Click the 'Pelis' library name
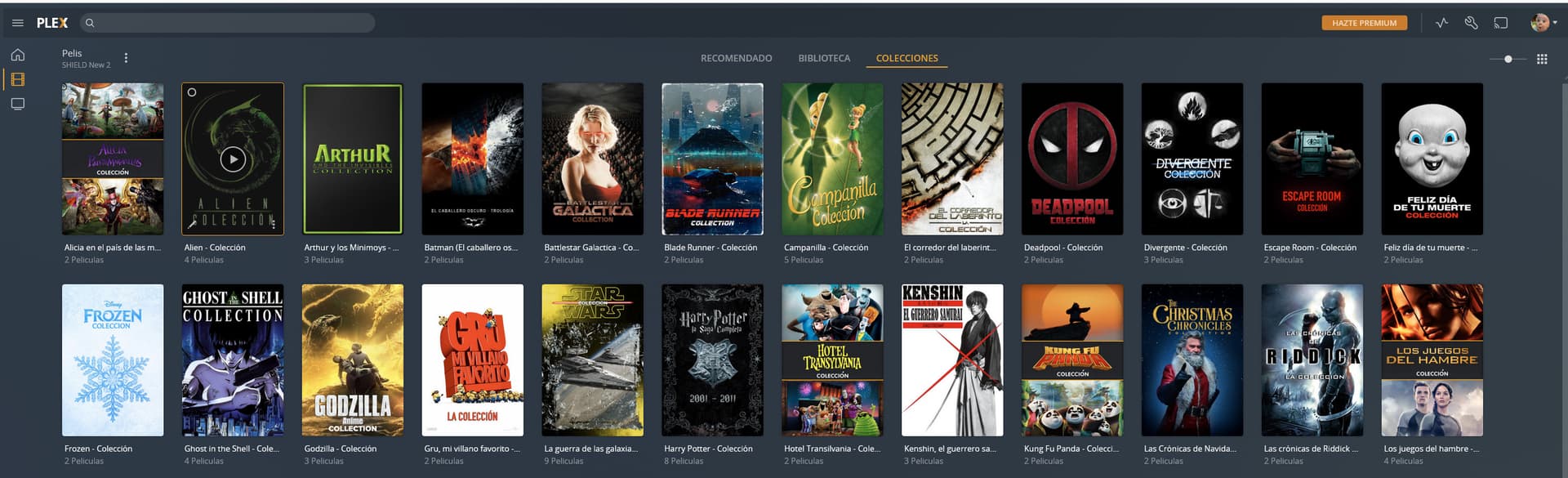Screen dimensions: 1568x478 pyautogui.click(x=72, y=53)
